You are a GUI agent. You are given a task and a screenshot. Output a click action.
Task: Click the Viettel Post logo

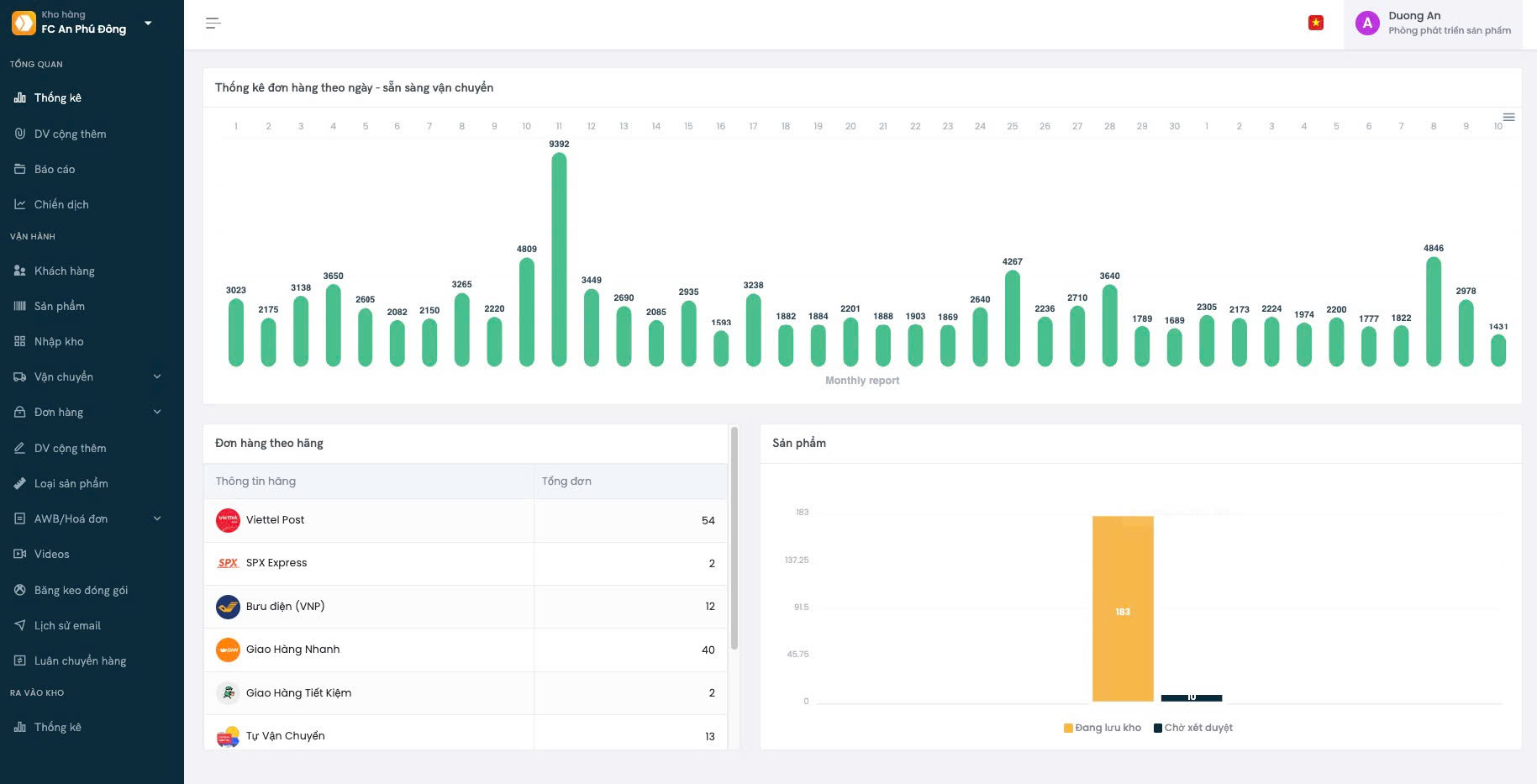[x=228, y=520]
